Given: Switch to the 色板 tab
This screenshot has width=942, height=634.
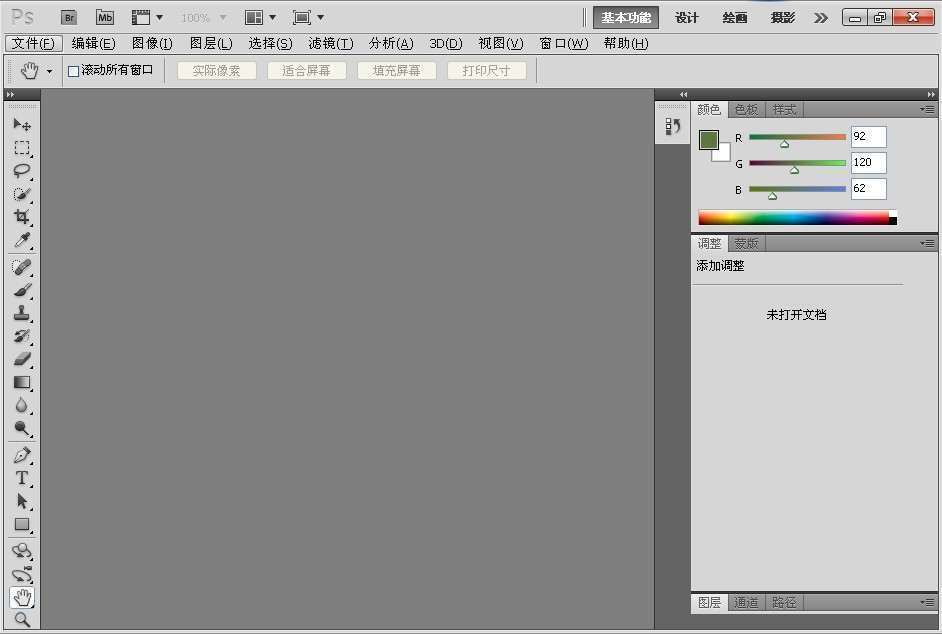Looking at the screenshot, I should tap(746, 109).
